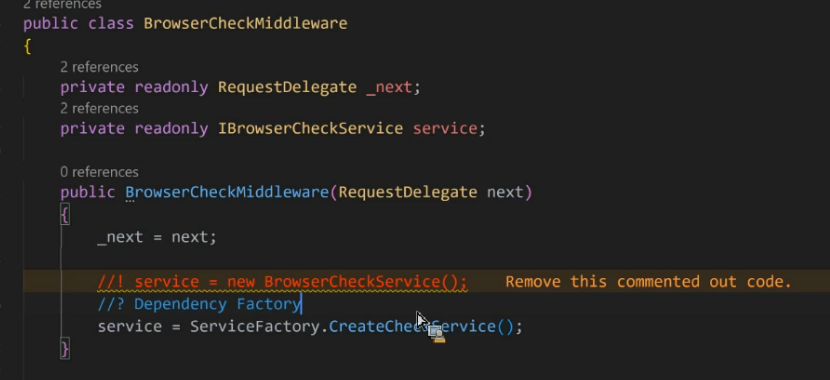Open the "0 references" CodeLens above the constructor

pos(99,172)
